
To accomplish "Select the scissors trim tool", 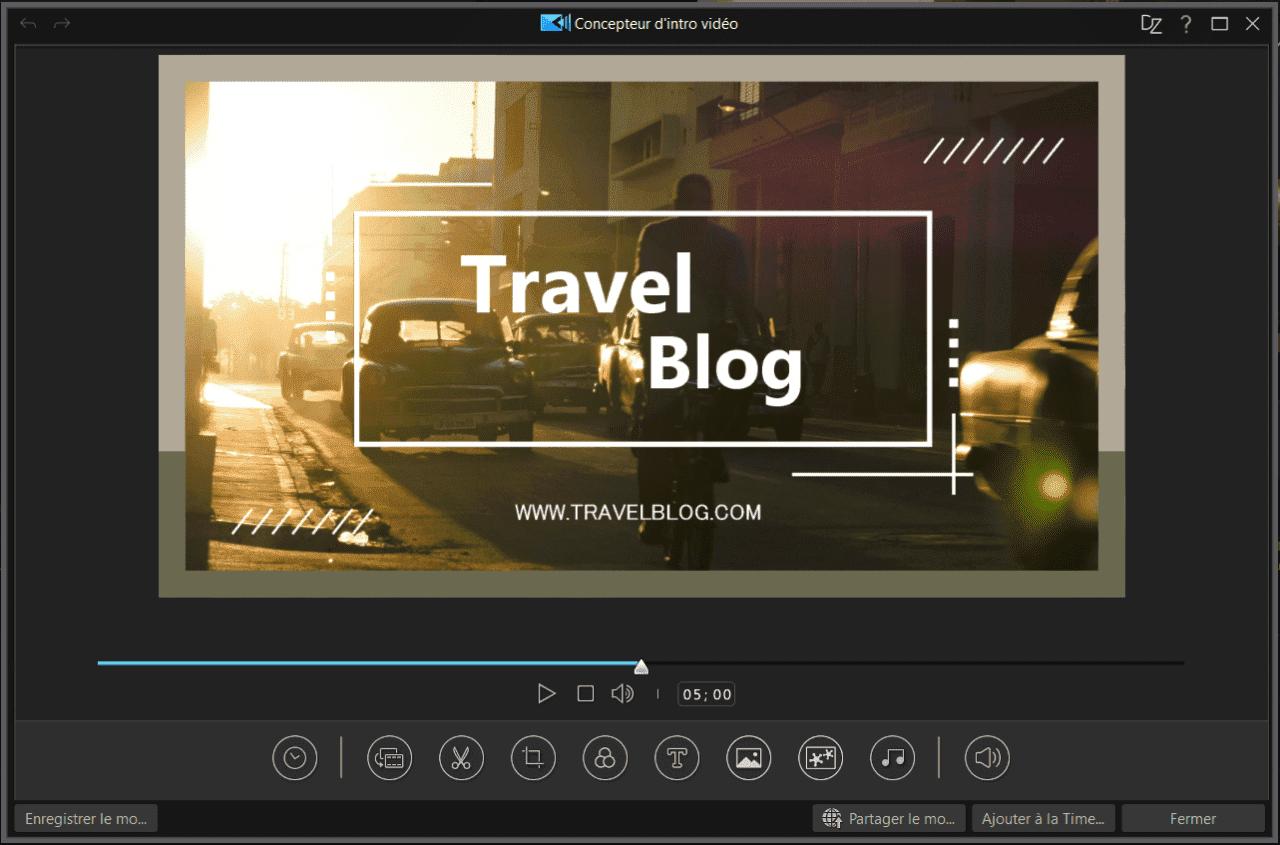I will [x=461, y=758].
